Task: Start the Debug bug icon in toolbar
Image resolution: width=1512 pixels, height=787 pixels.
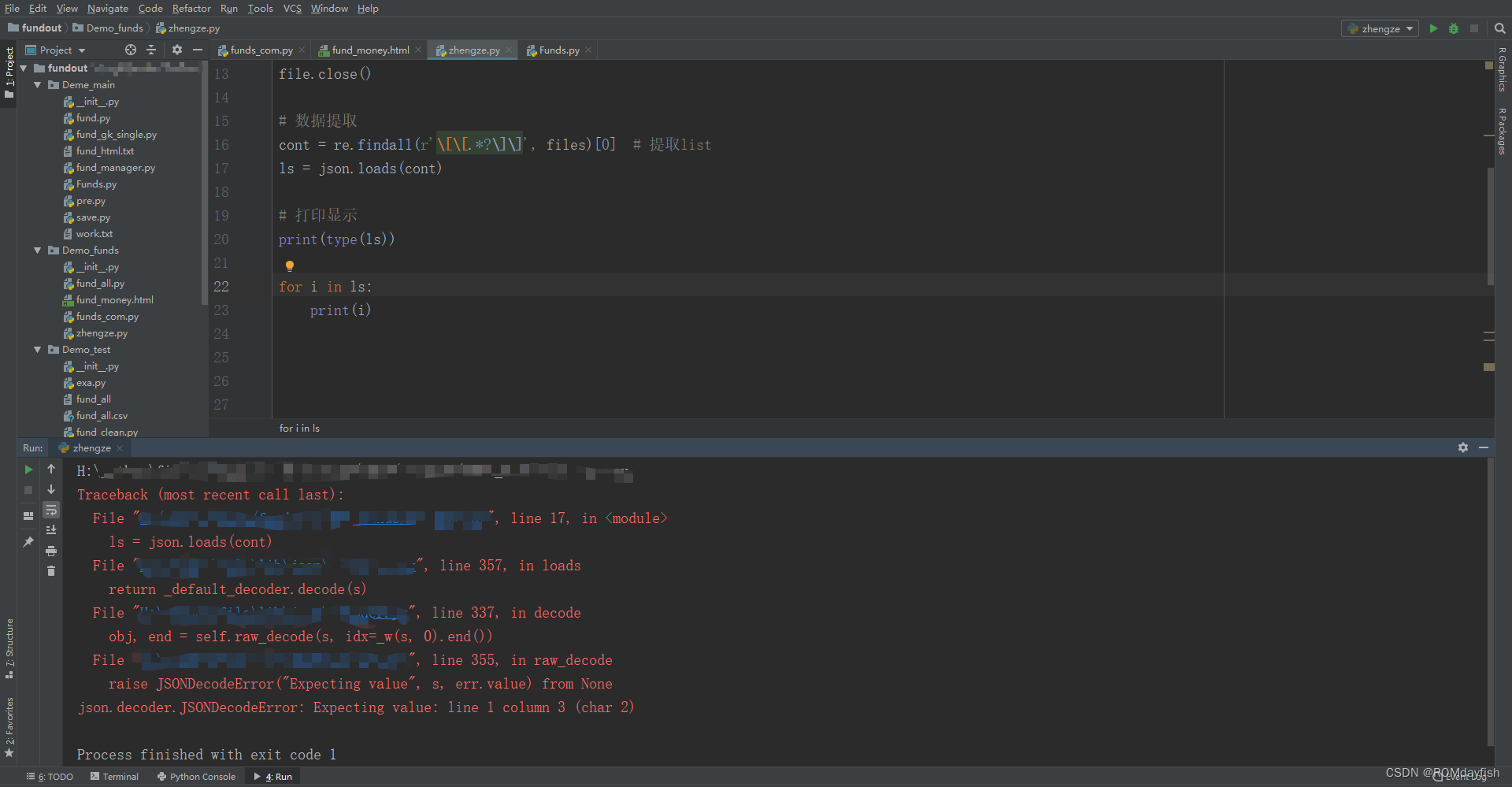Action: [x=1454, y=28]
